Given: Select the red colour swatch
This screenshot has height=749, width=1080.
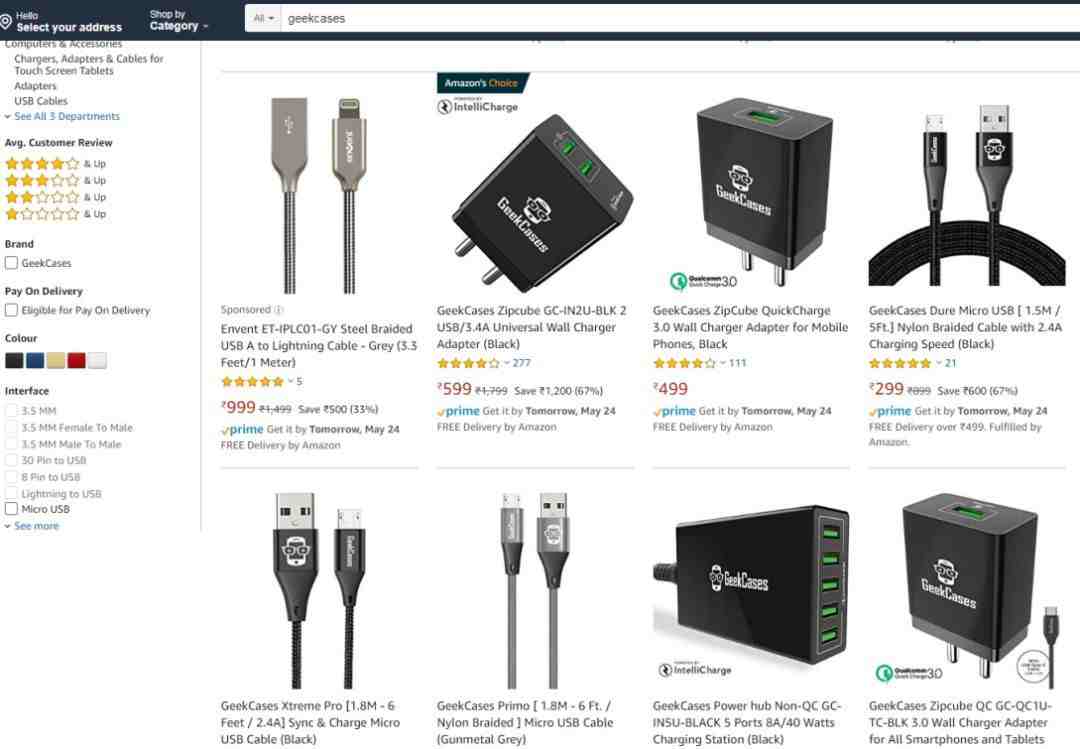Looking at the screenshot, I should tap(76, 360).
